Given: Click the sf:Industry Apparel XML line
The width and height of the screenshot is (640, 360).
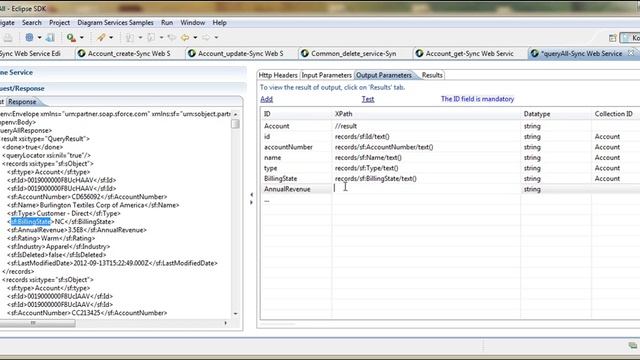Looking at the screenshot, I should [x=58, y=247].
